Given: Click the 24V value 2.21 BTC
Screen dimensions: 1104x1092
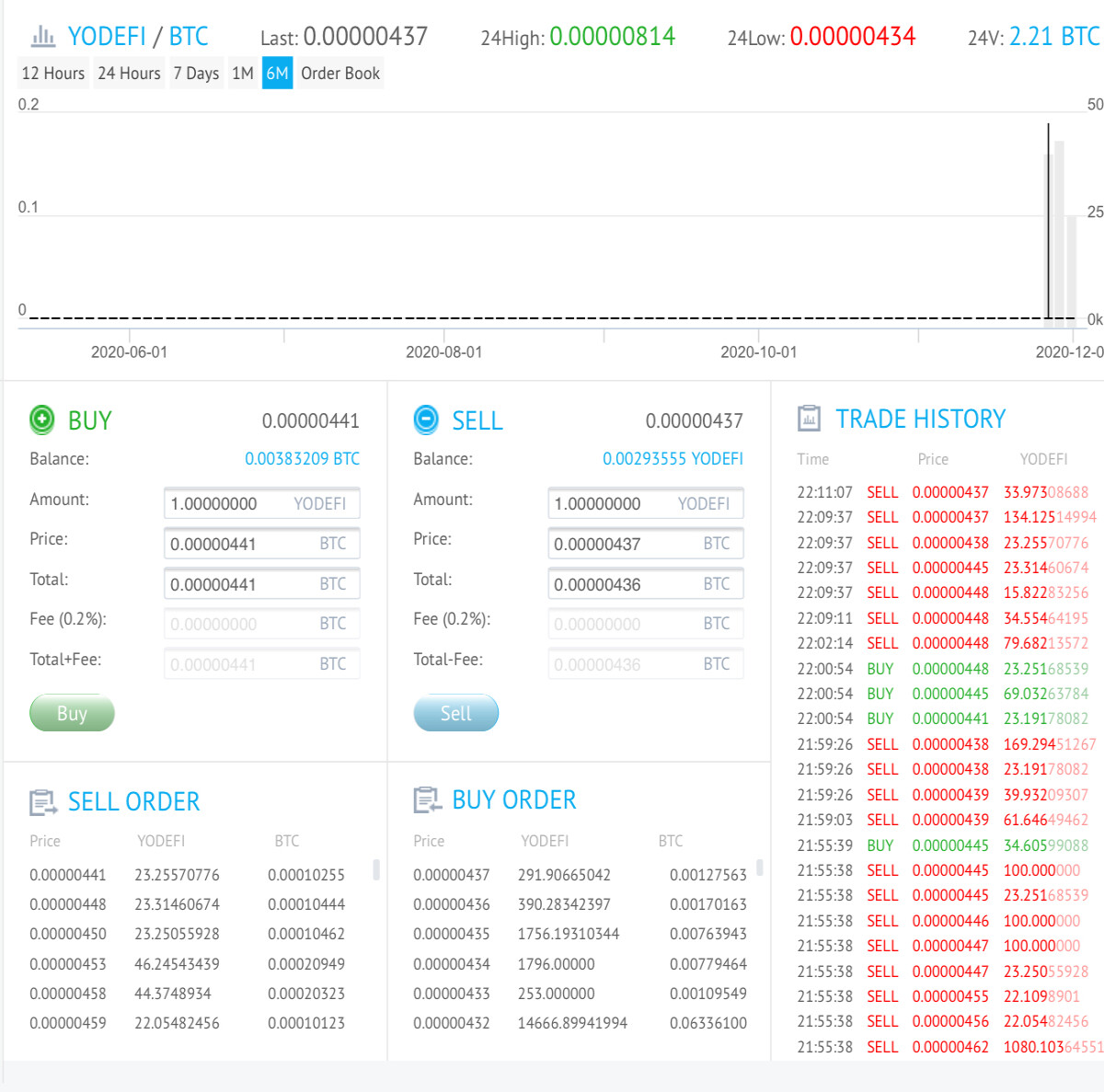Looking at the screenshot, I should 1054,37.
